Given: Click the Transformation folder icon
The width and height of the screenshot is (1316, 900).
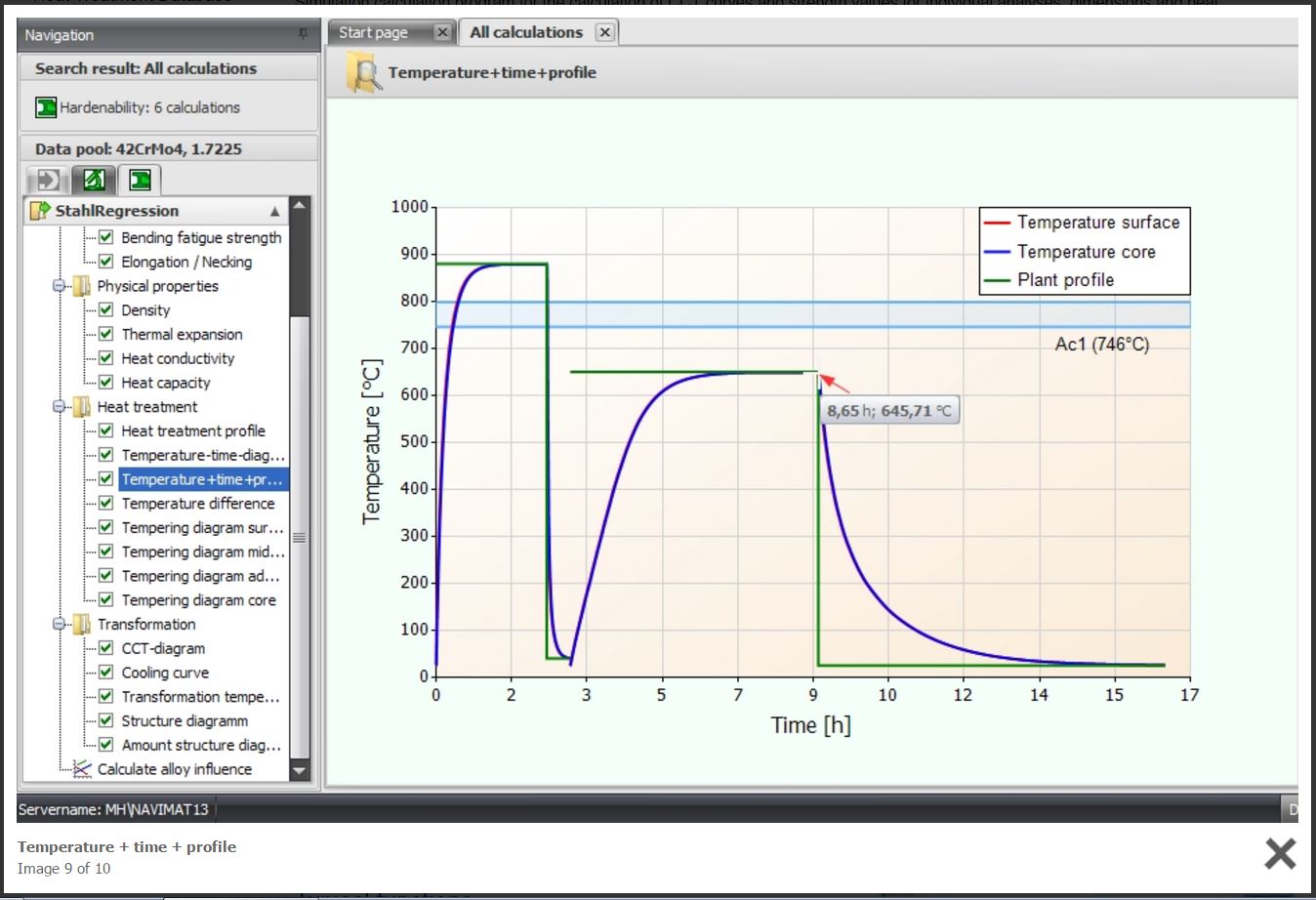Looking at the screenshot, I should [82, 625].
